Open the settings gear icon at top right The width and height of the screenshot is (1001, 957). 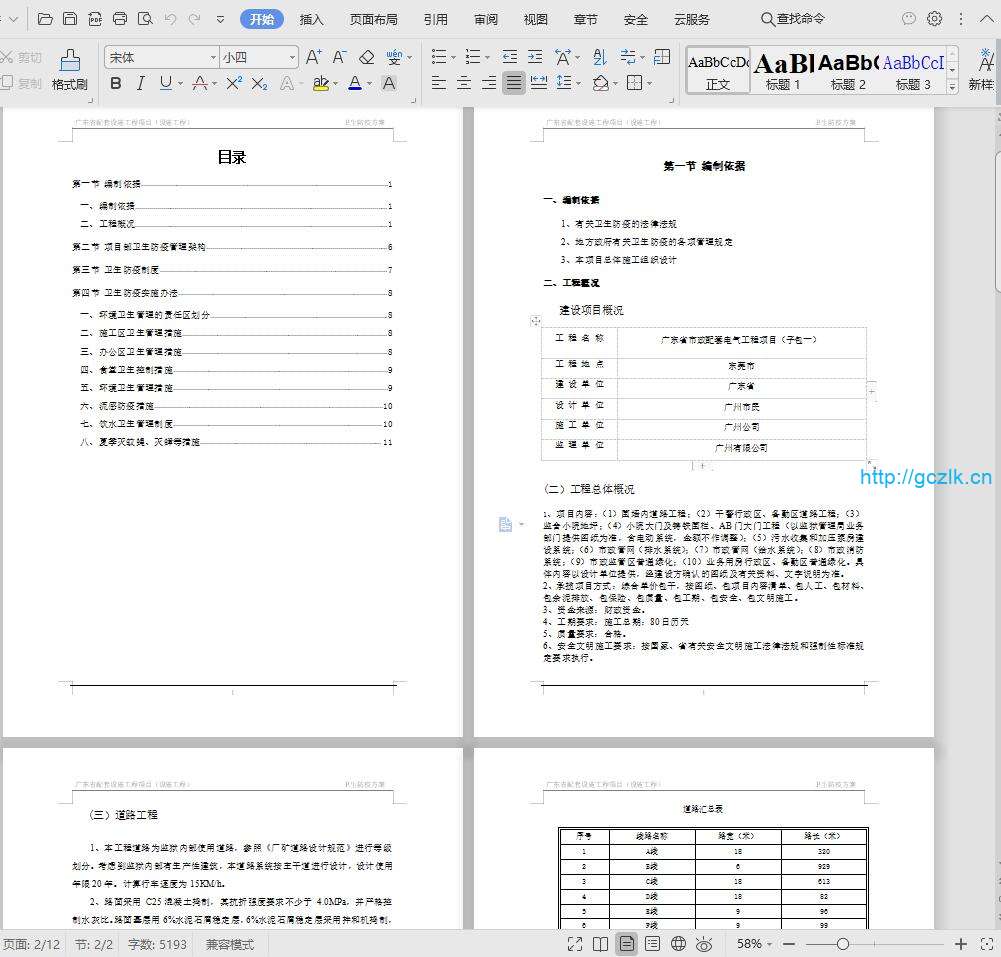tap(934, 19)
